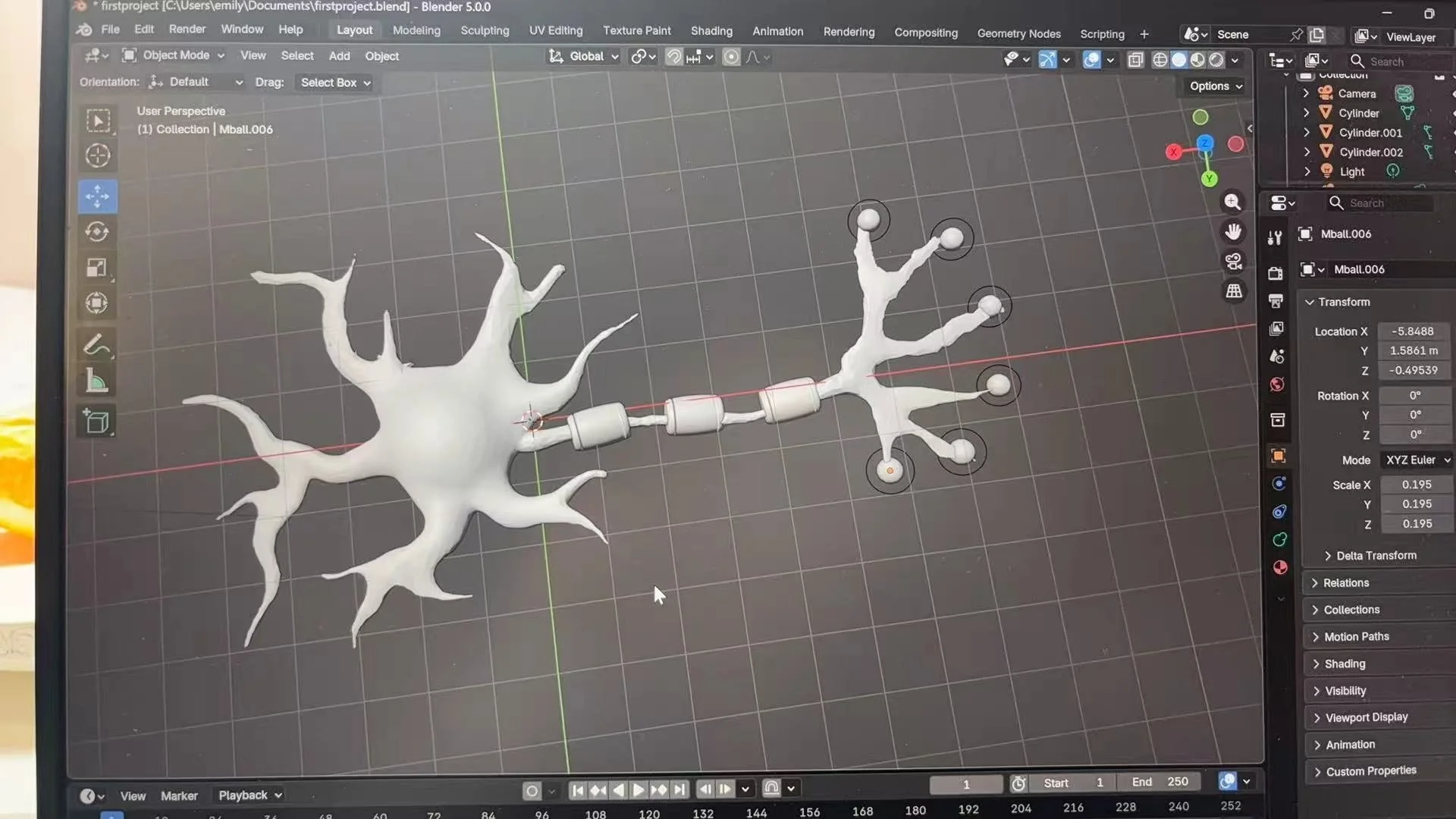Switch perspective/orthographic with the grid icon

(x=1235, y=291)
